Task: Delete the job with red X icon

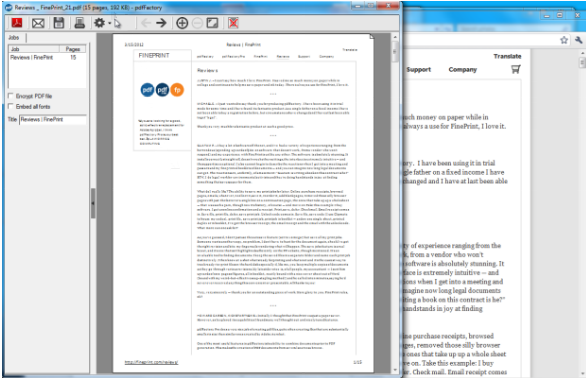Action: point(233,23)
